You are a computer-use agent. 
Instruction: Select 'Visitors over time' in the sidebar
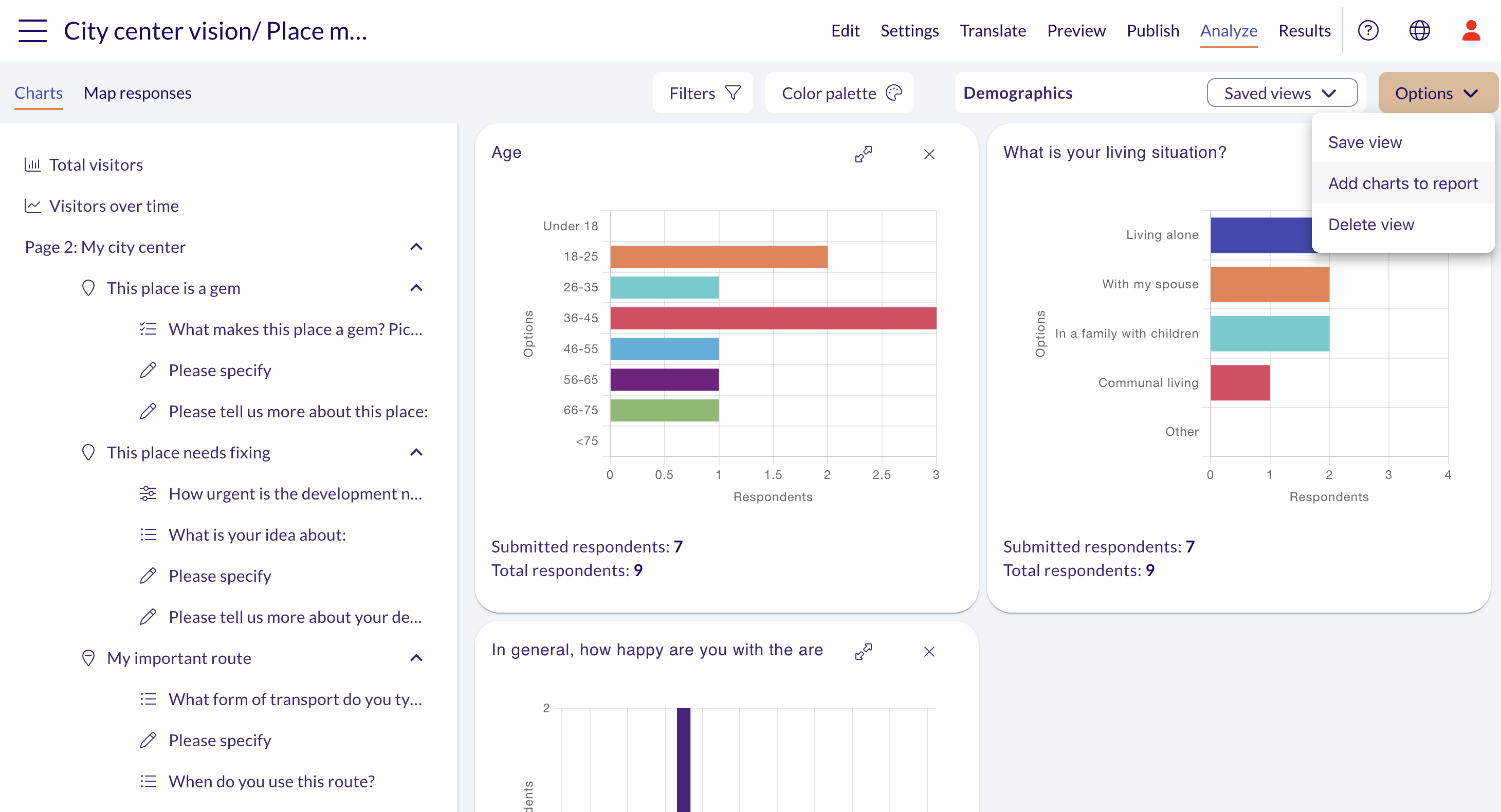(x=114, y=206)
